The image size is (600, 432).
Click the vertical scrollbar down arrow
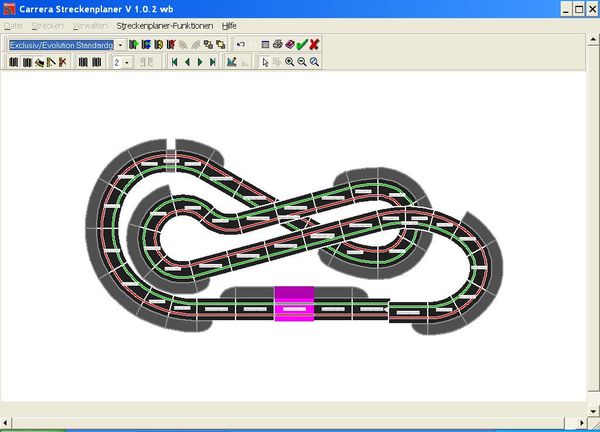tap(593, 411)
